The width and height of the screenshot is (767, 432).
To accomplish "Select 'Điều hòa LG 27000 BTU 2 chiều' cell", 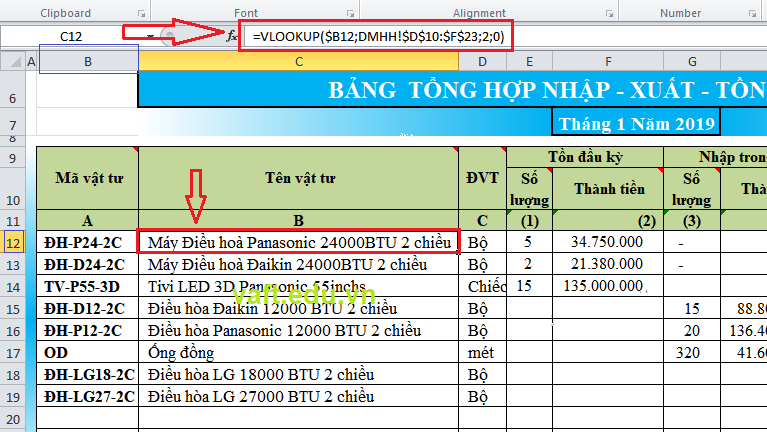I will (x=299, y=397).
